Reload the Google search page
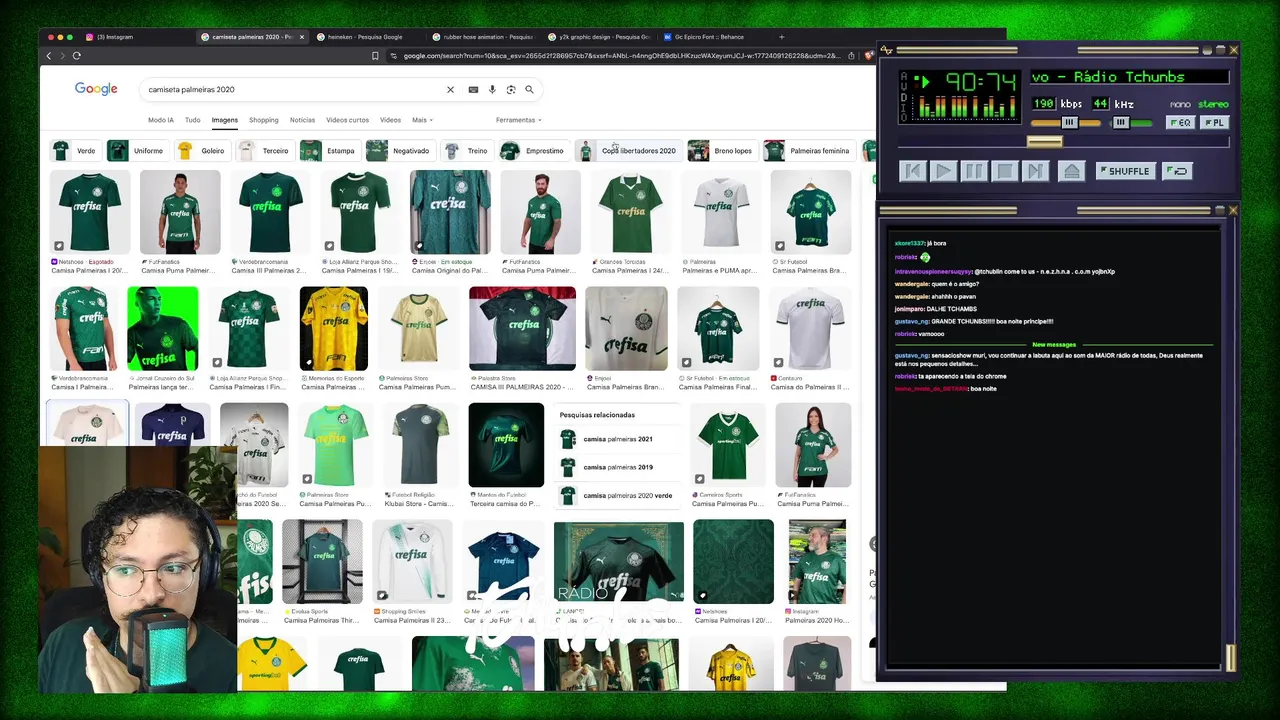 point(76,56)
